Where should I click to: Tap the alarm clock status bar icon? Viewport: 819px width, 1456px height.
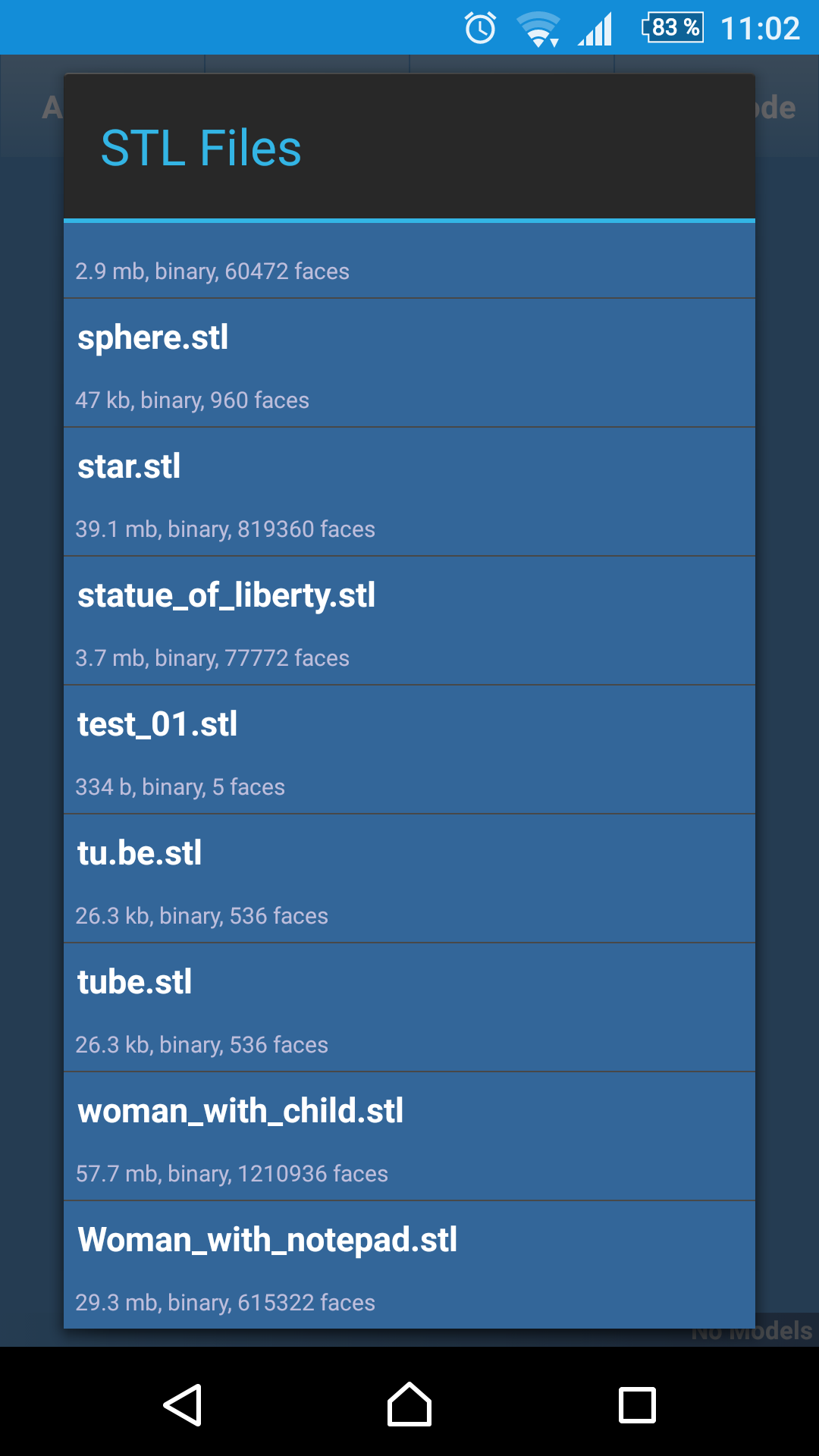click(479, 28)
